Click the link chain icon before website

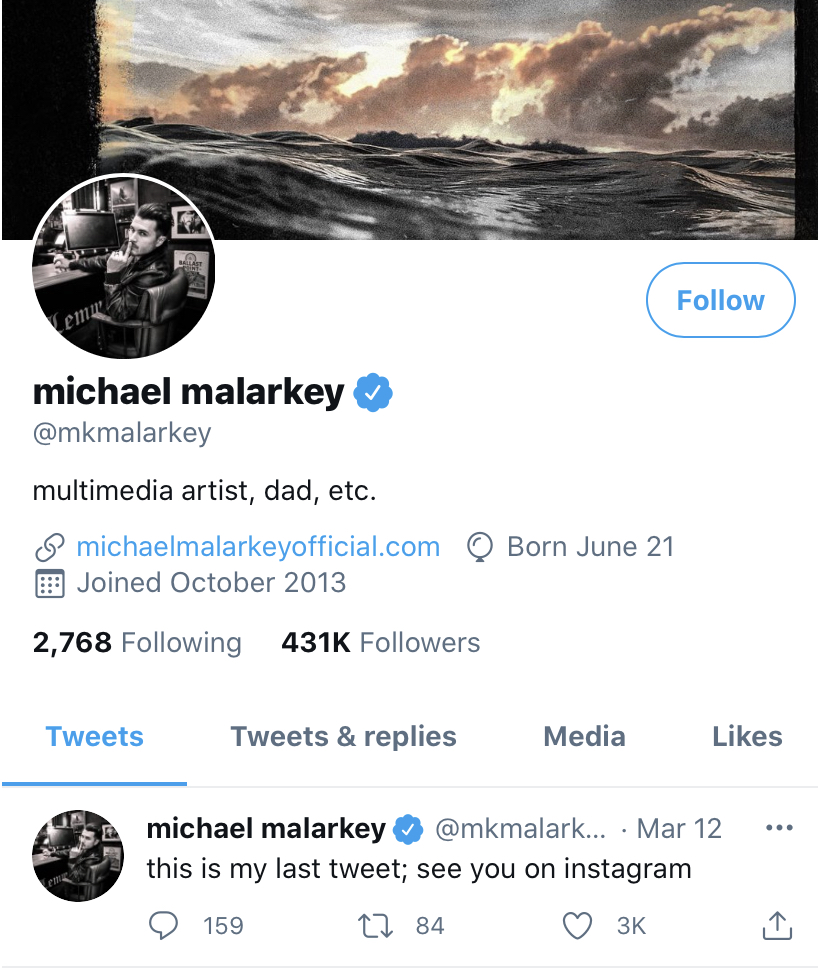pos(49,548)
